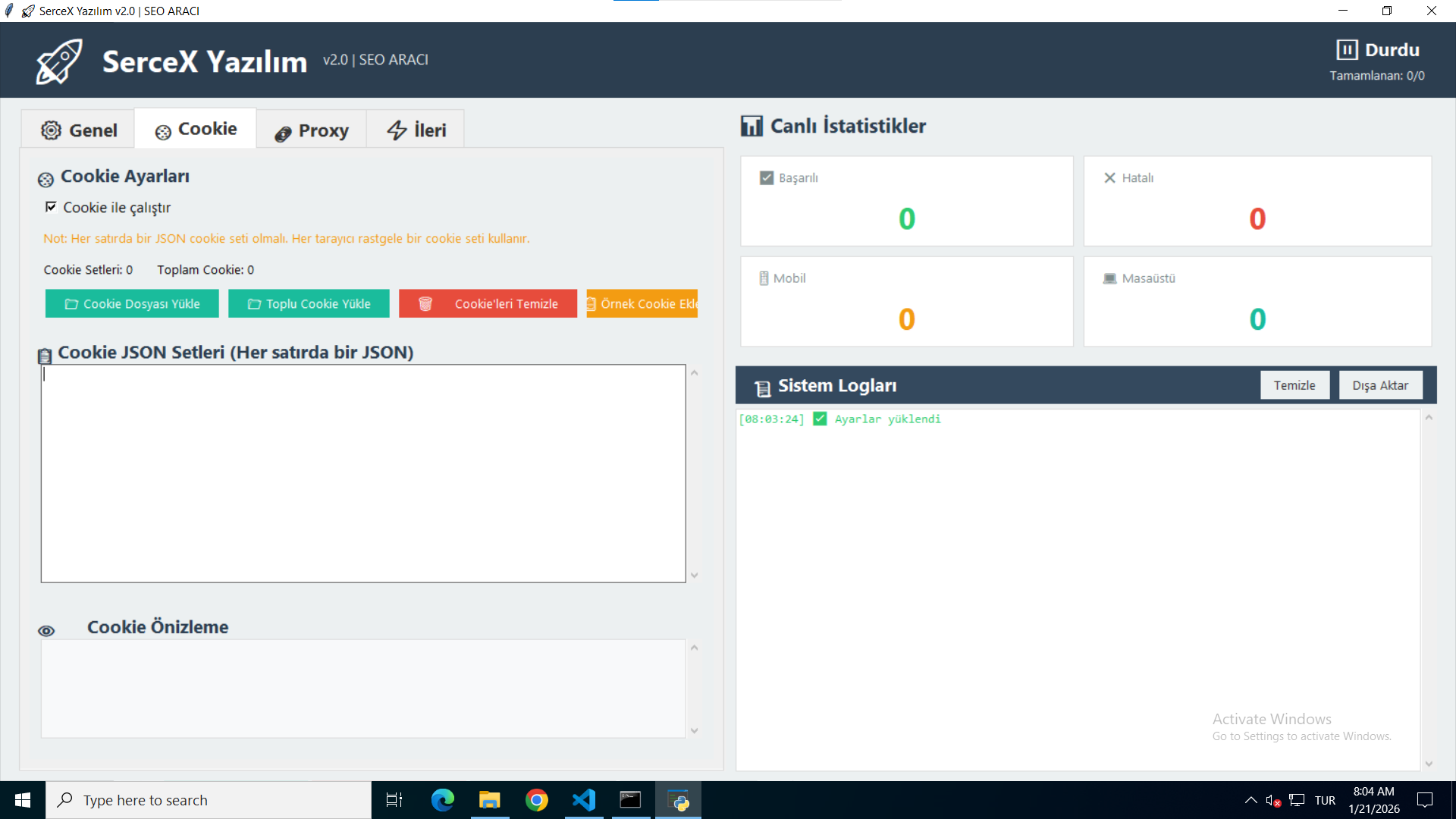Click the Başarılı count value 0
The width and height of the screenshot is (1456, 819).
coord(907,218)
